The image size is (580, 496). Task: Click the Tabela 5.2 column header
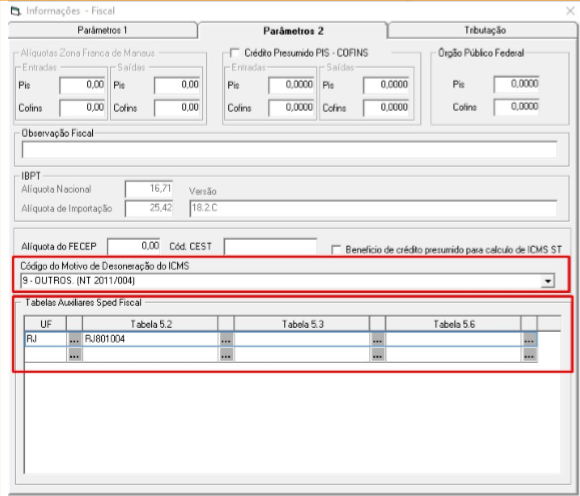coord(151,324)
